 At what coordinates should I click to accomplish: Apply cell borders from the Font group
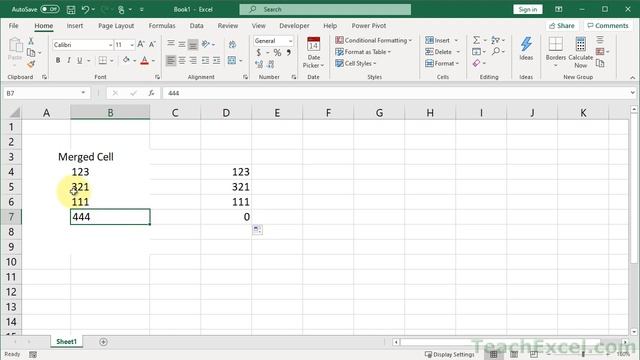click(x=102, y=60)
